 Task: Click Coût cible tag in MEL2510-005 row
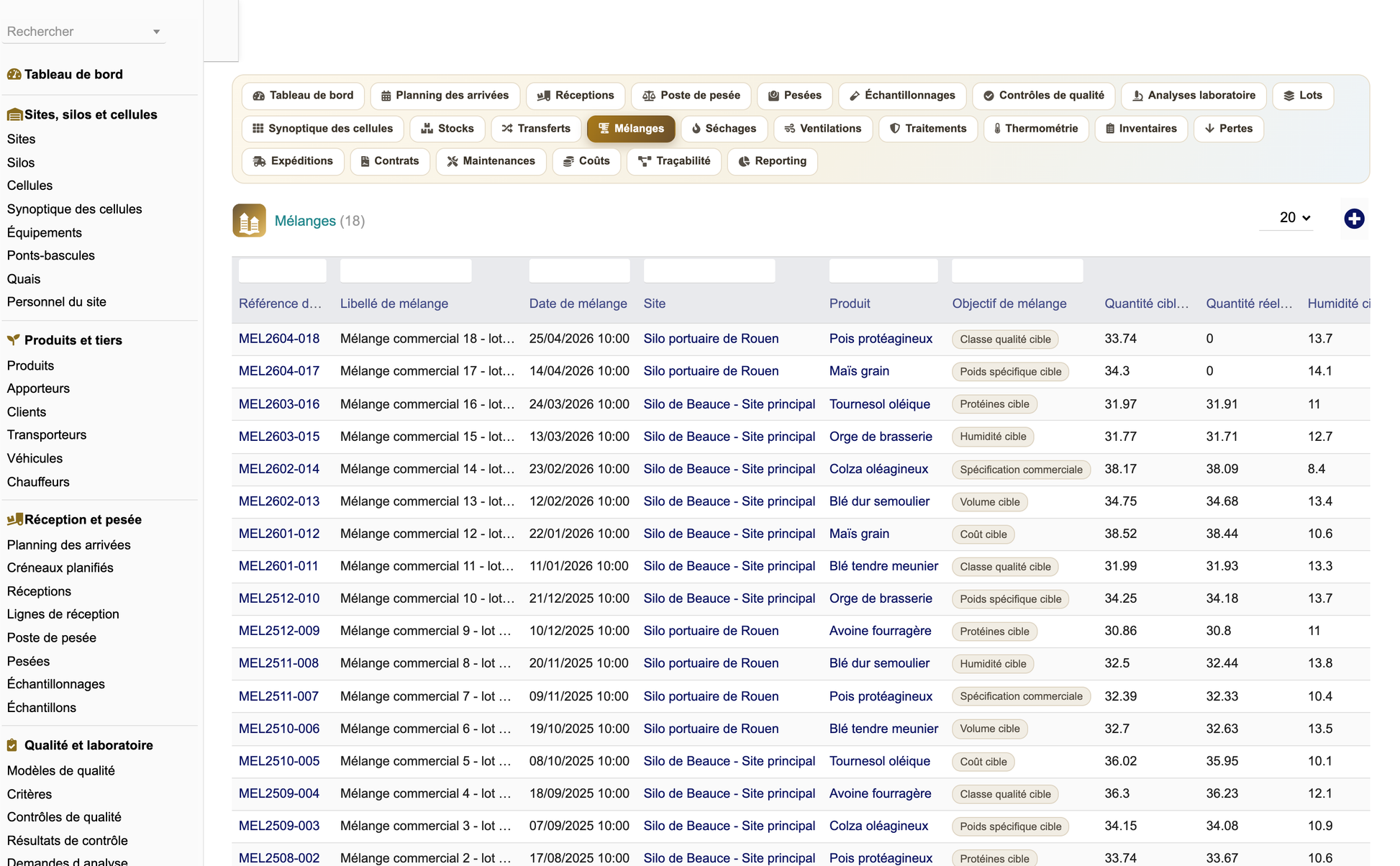point(983,762)
